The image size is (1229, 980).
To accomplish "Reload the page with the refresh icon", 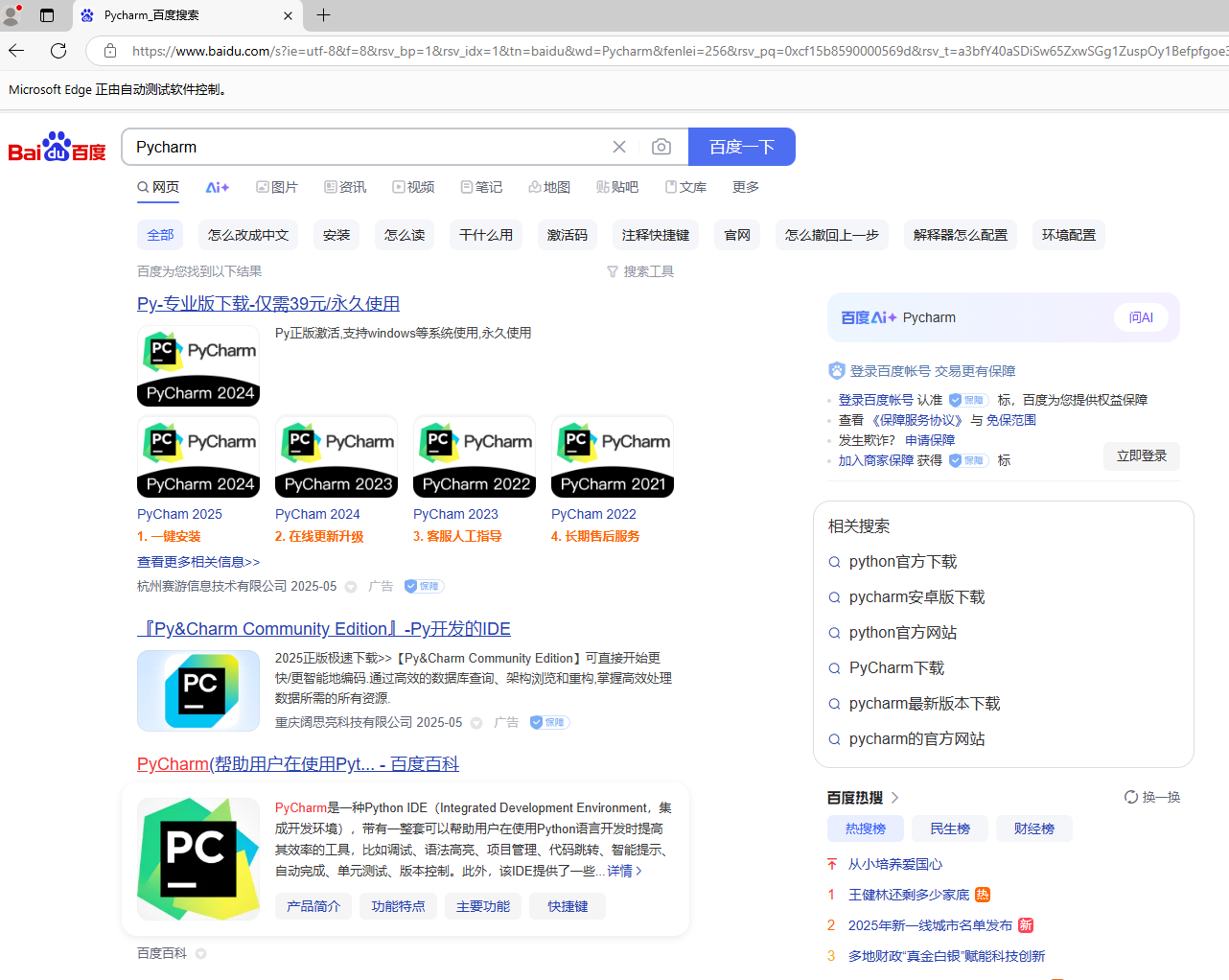I will coord(58,51).
